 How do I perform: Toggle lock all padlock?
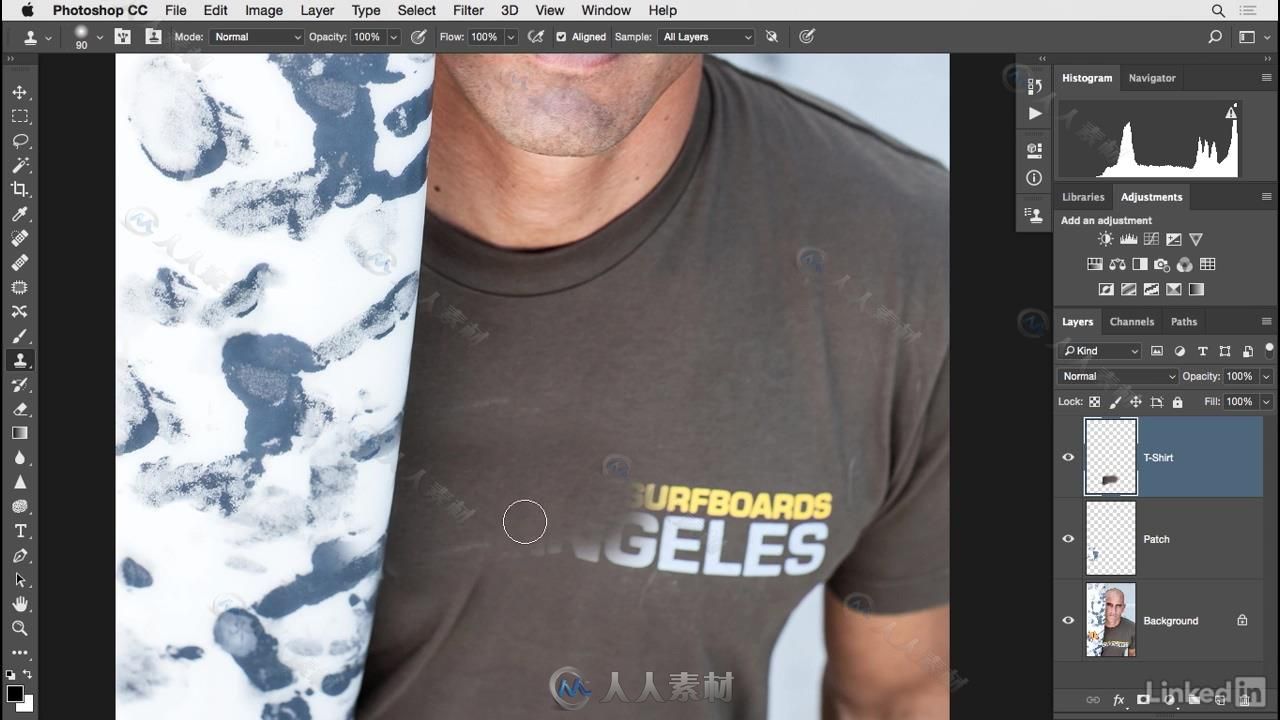click(x=1177, y=402)
